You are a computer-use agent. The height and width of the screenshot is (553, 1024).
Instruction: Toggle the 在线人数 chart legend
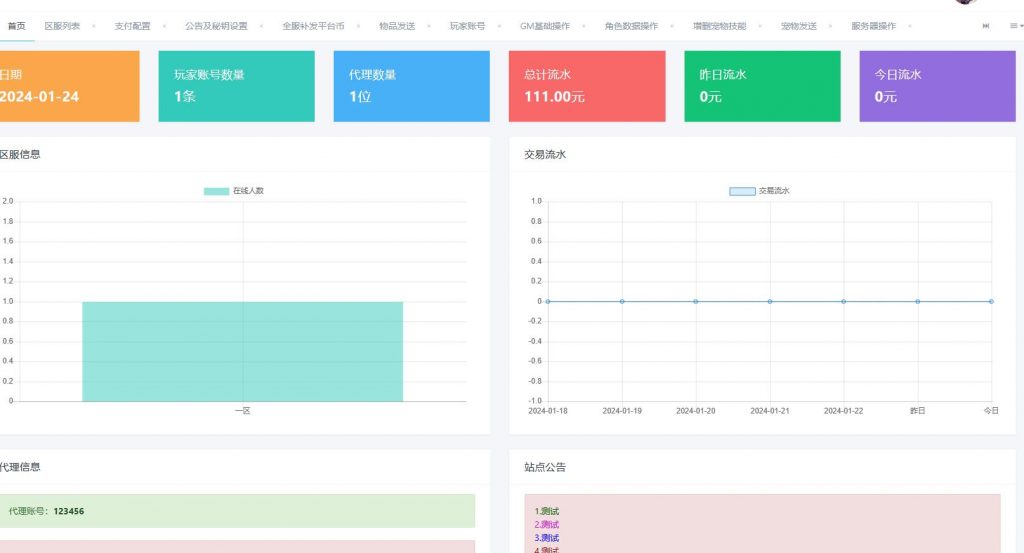[234, 191]
